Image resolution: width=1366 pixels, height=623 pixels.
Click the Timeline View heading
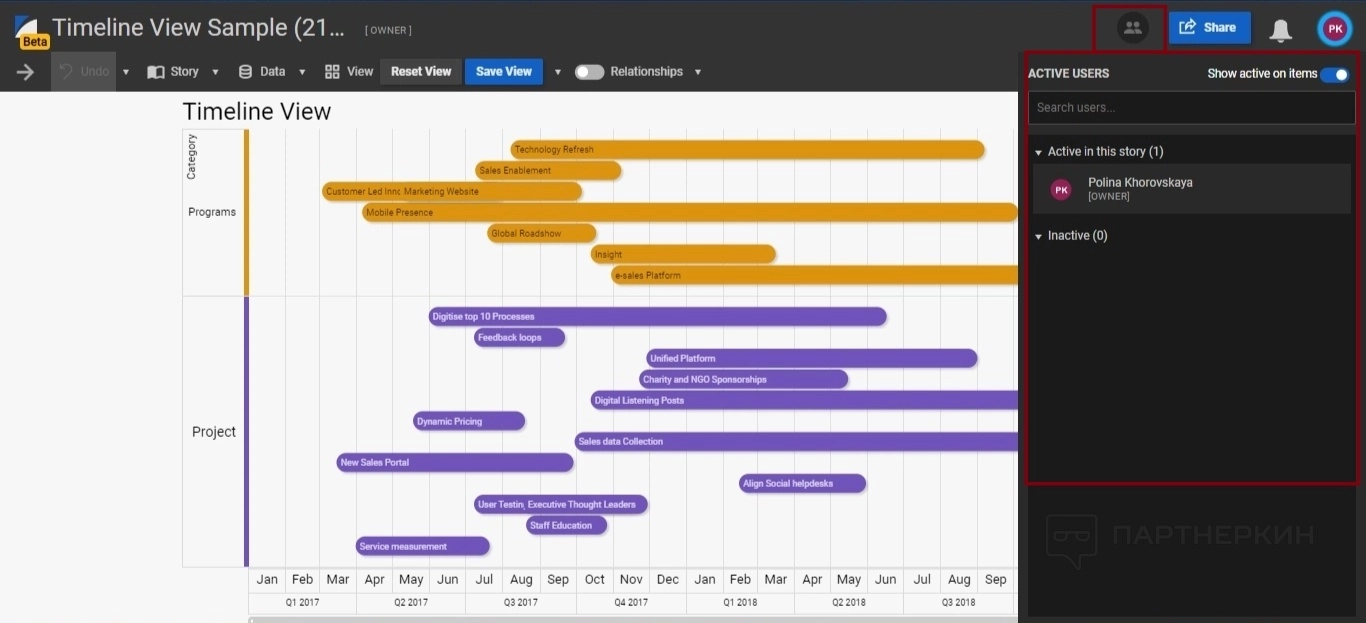tap(257, 112)
